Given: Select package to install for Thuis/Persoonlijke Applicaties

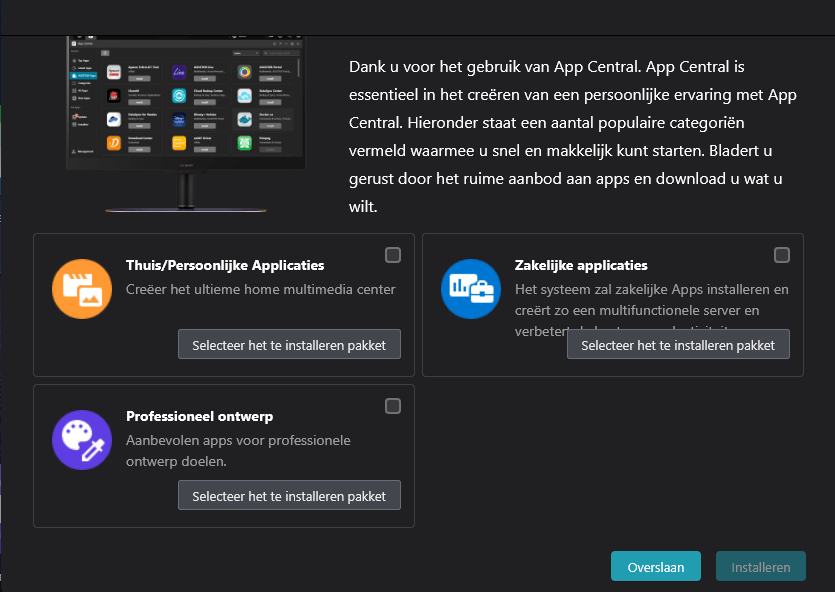Looking at the screenshot, I should point(289,344).
